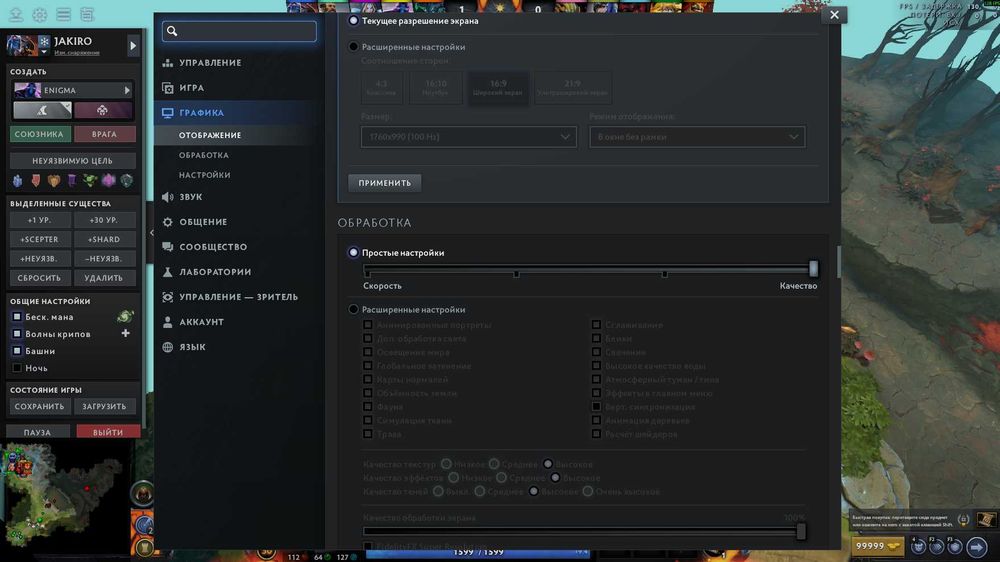The image size is (1000, 562).
Task: Click the orange shield rune icon
Action: [x=54, y=181]
